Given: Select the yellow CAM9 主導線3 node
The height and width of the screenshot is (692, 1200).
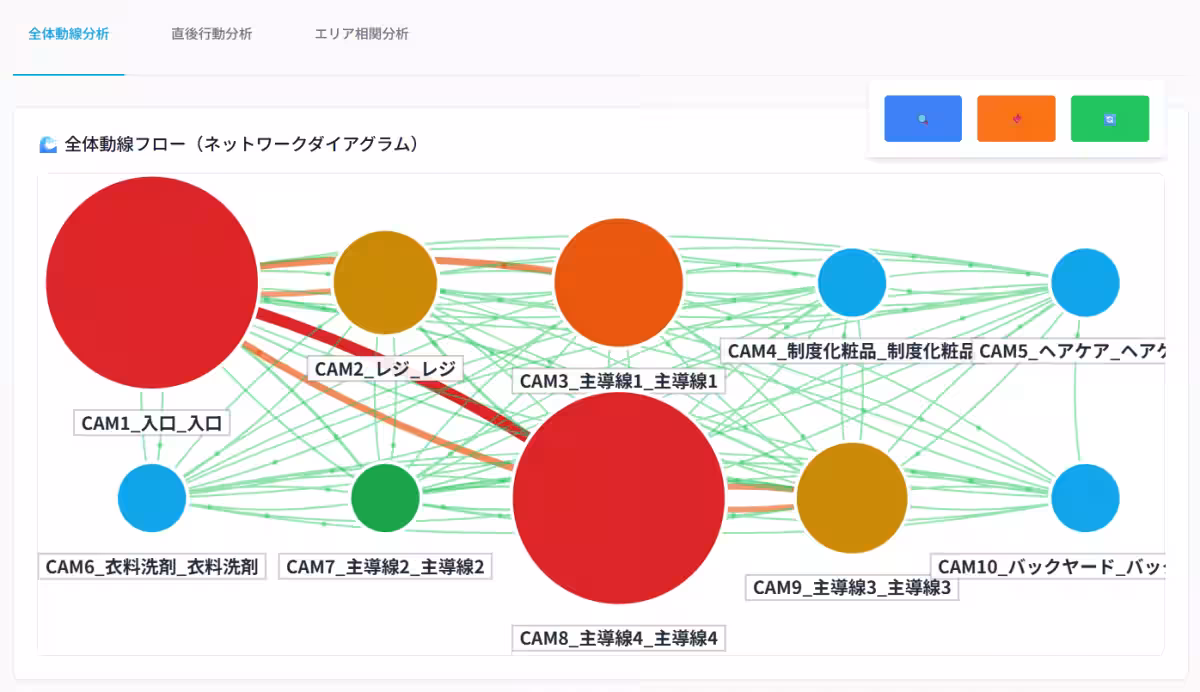Looking at the screenshot, I should pos(852,498).
